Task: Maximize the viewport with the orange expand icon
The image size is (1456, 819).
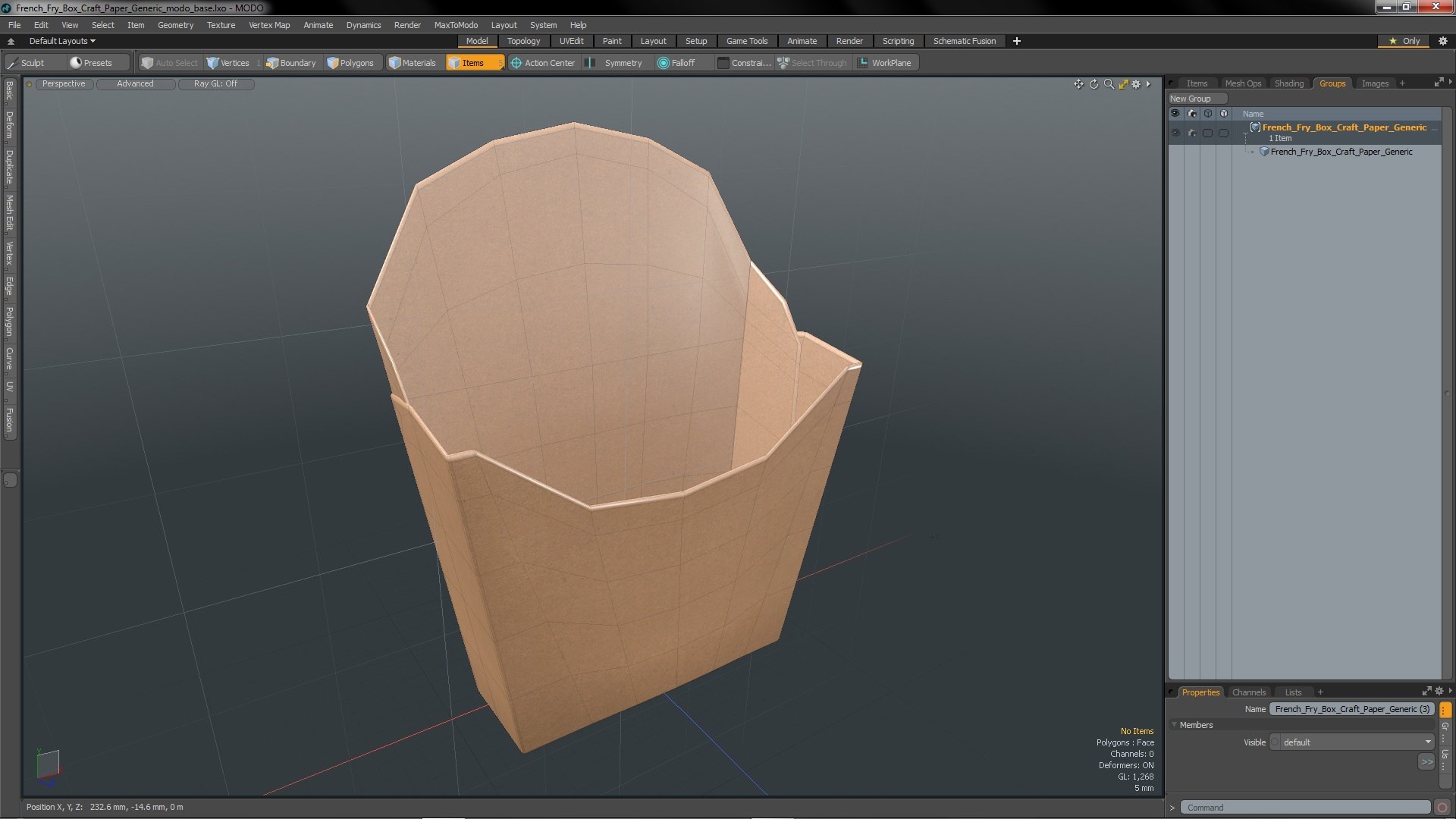Action: click(1123, 84)
